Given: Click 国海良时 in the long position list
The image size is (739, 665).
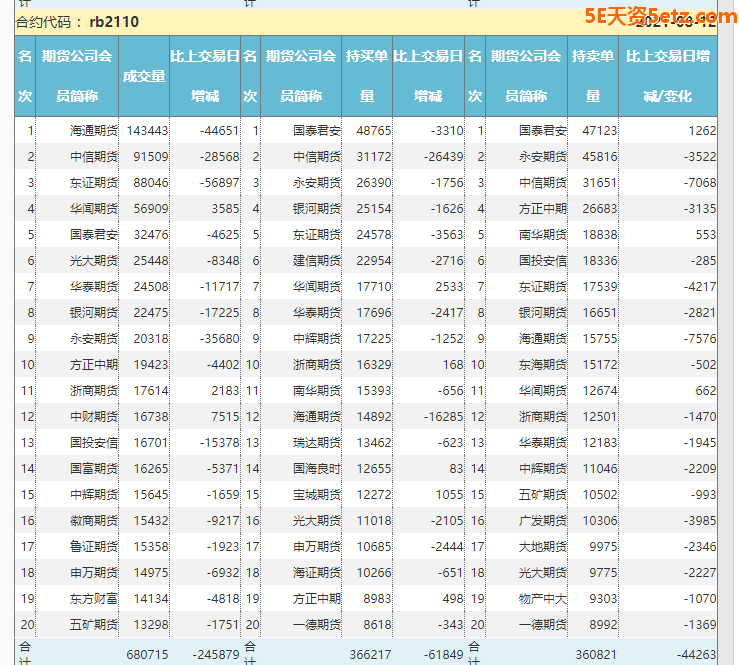Looking at the screenshot, I should [x=317, y=468].
